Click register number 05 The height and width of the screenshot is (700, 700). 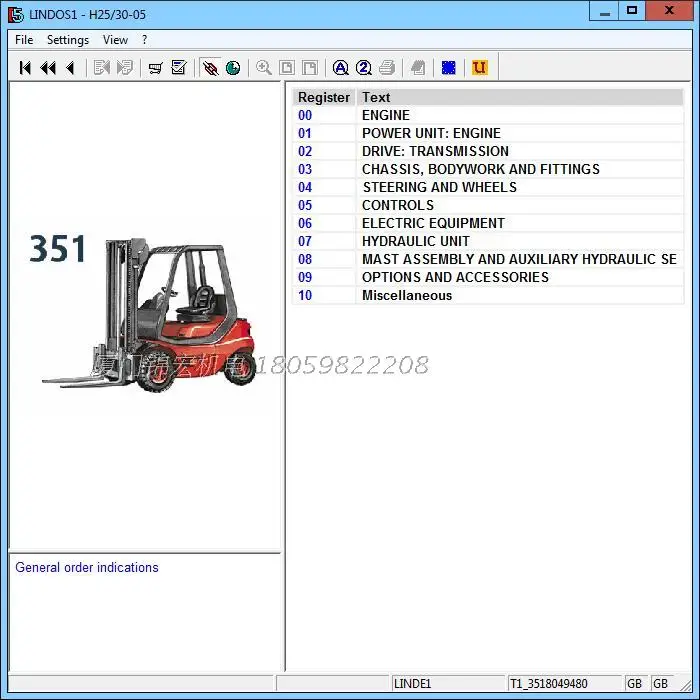coord(305,205)
